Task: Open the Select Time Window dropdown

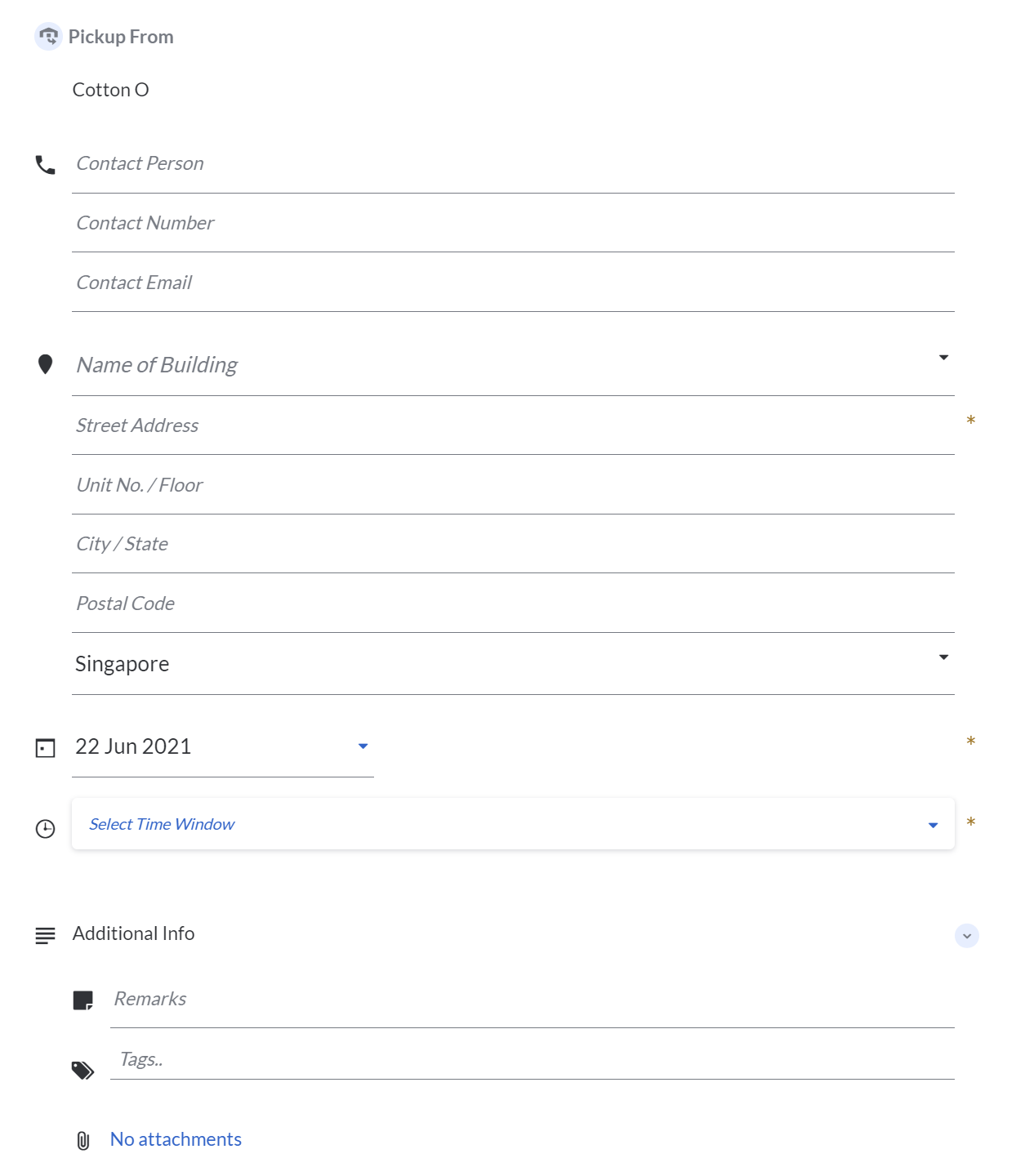Action: 933,825
